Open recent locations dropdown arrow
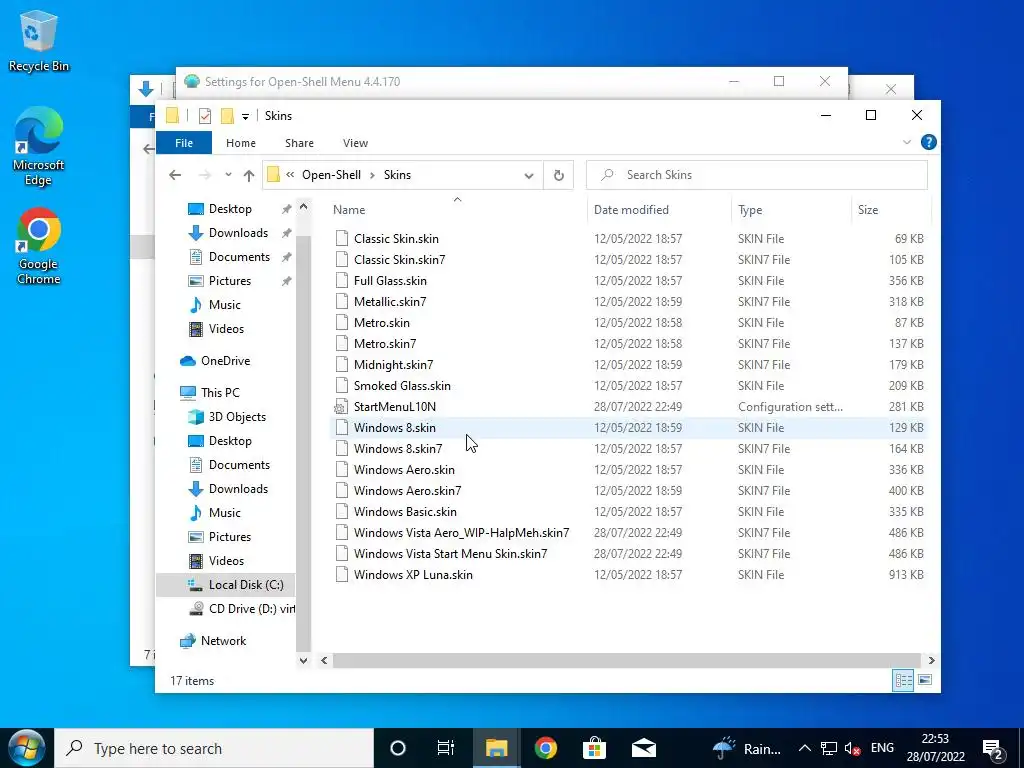 pos(228,175)
